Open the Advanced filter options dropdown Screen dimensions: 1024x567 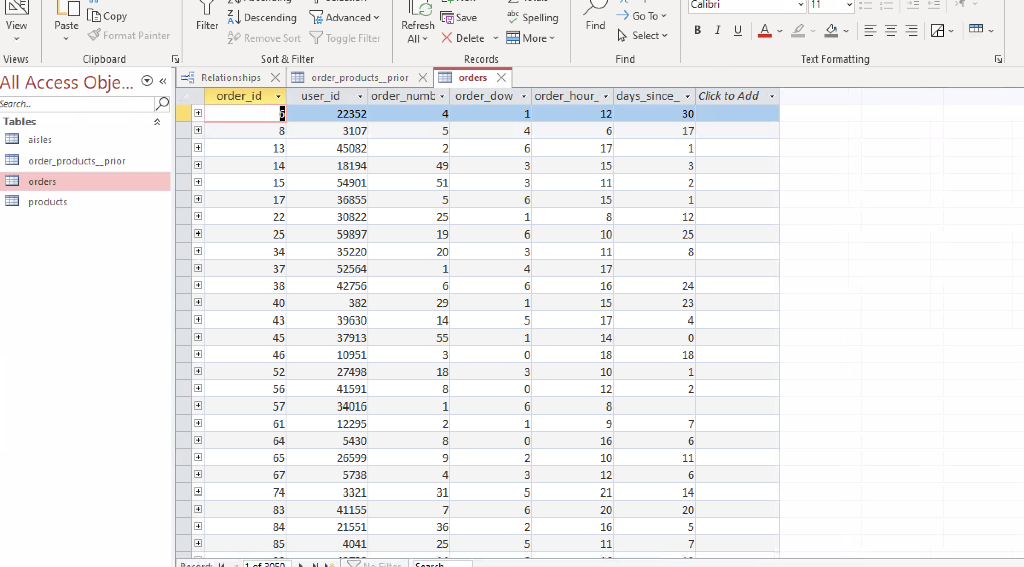[346, 17]
